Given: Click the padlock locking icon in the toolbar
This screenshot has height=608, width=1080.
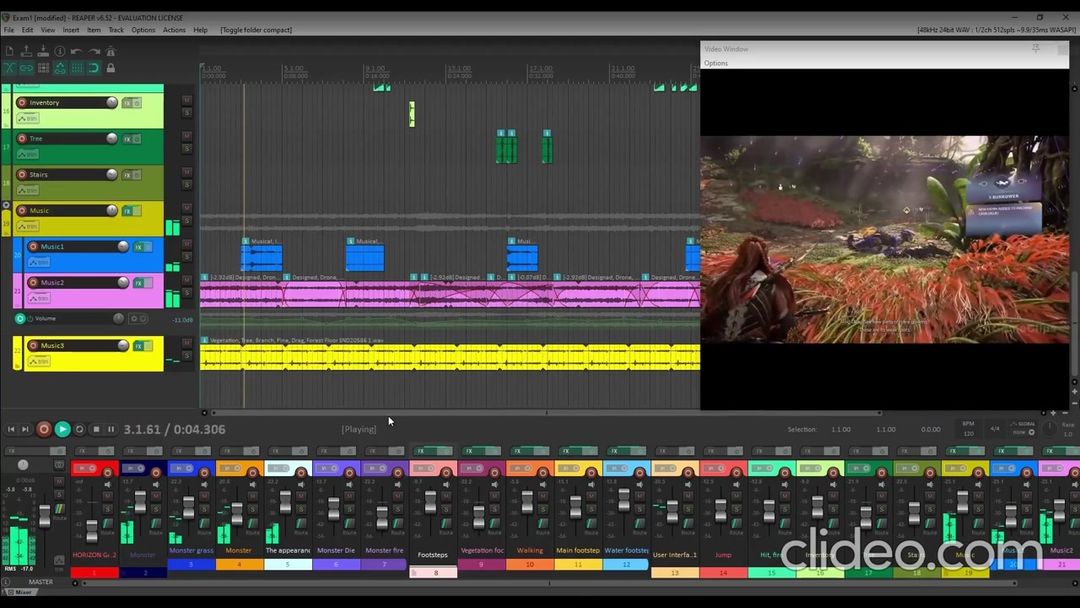Looking at the screenshot, I should pos(110,68).
